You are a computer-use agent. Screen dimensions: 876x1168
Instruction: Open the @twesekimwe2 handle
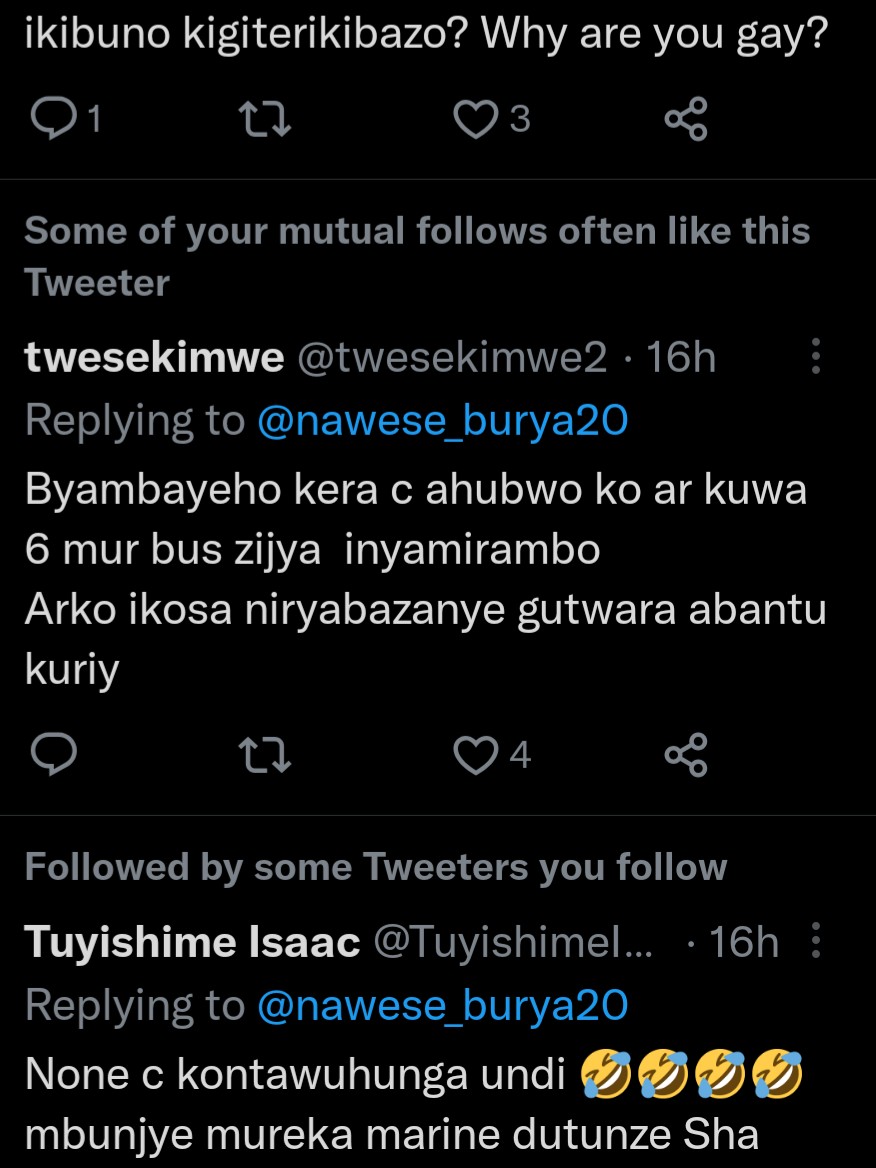[x=452, y=358]
